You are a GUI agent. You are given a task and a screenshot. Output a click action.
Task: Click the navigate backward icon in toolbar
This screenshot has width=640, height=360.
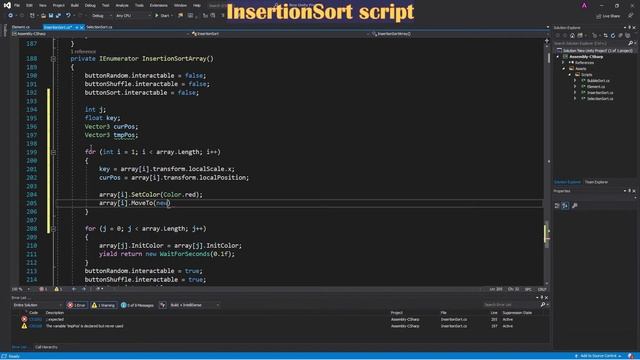coord(10,16)
